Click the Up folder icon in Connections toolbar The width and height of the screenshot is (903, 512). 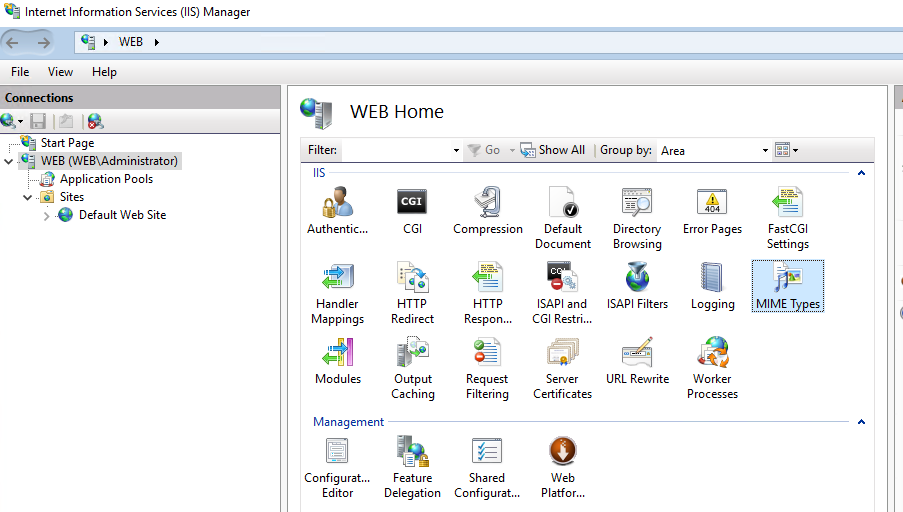pyautogui.click(x=66, y=121)
